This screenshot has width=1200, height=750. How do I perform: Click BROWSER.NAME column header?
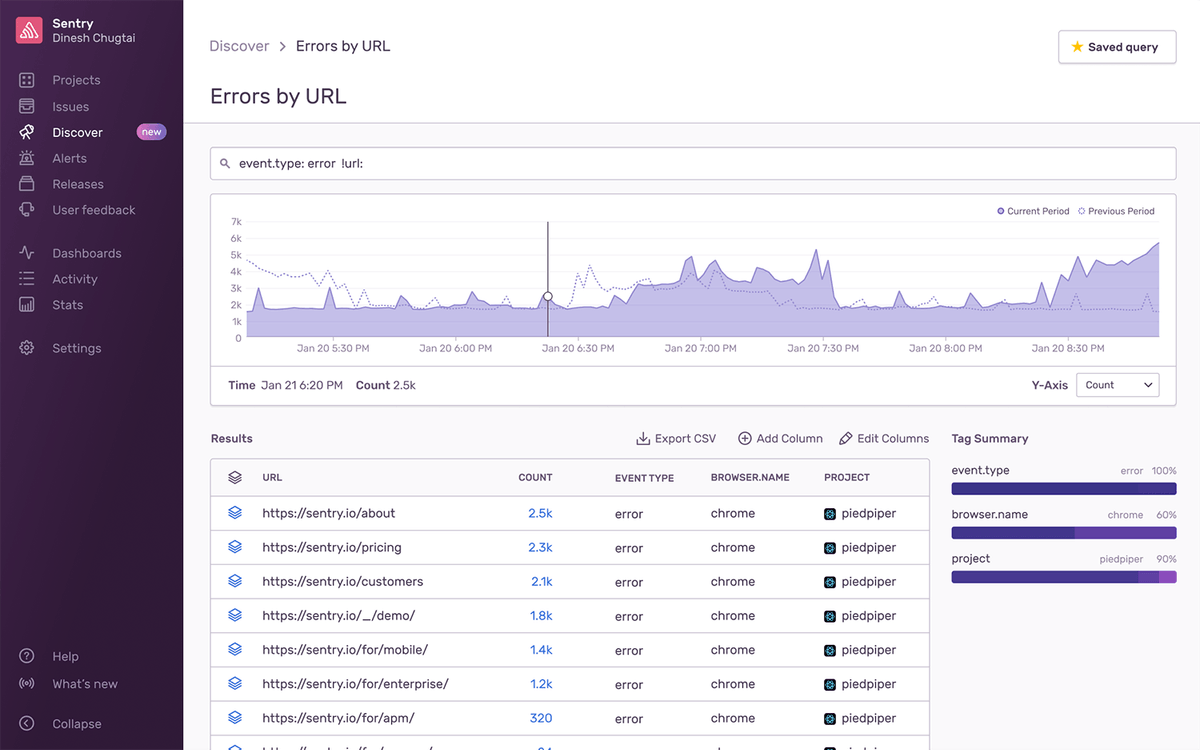click(x=748, y=478)
